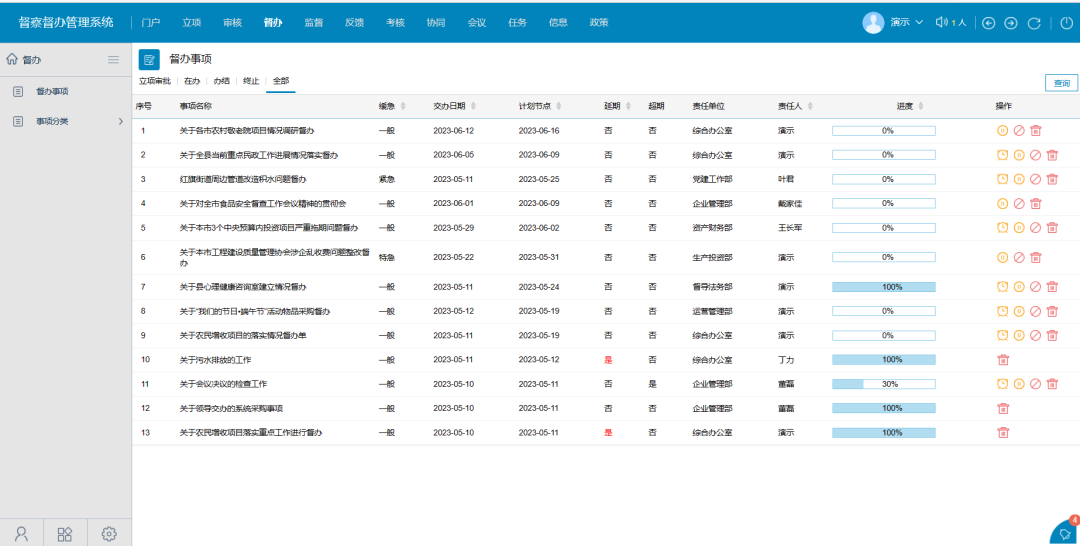Collapse sidebar with the hamburger icon
1080x546 pixels.
114,60
